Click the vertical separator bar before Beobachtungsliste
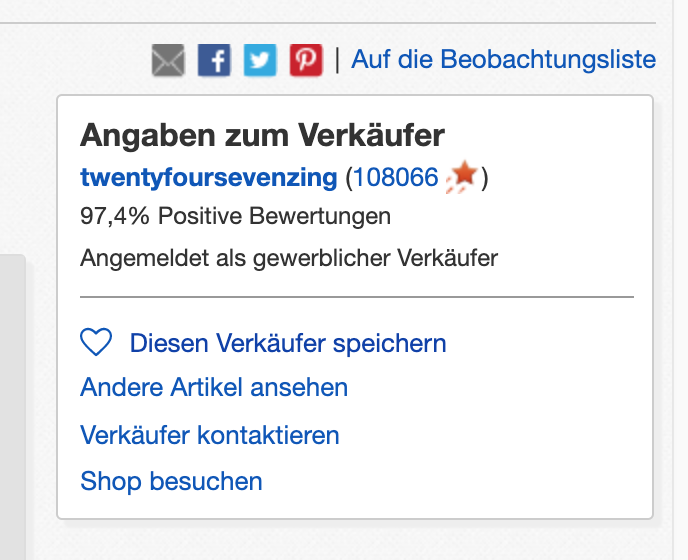 click(x=337, y=60)
